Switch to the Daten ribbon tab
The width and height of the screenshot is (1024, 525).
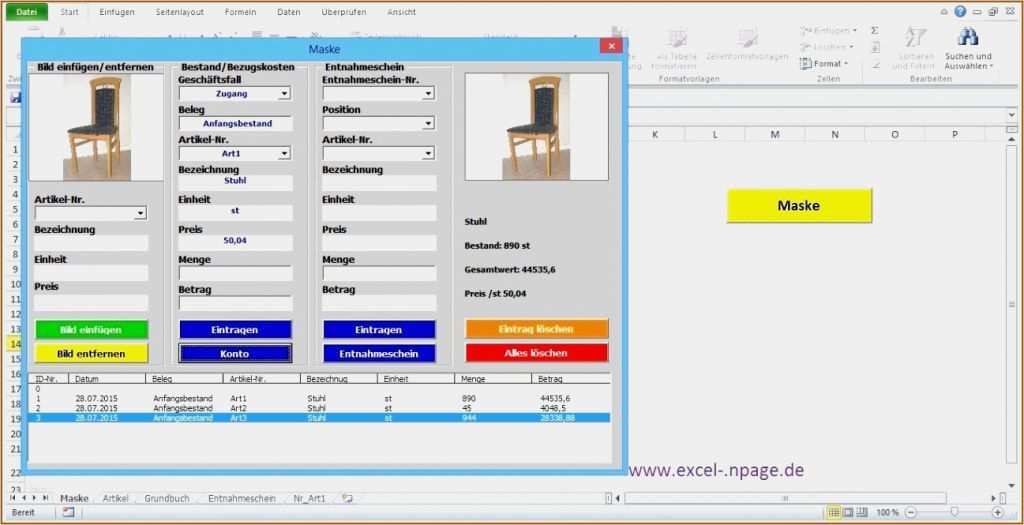[x=289, y=12]
